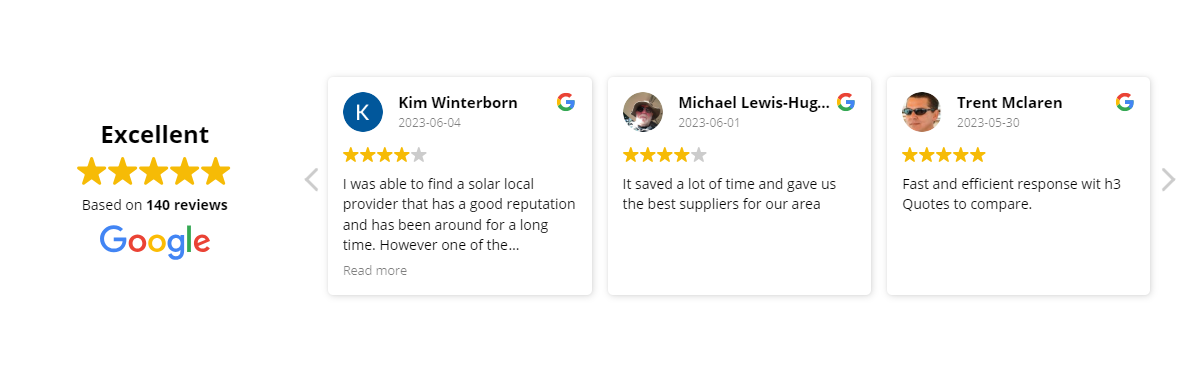The image size is (1184, 379).
Task: Click the 'Excellent' rating heading
Action: [x=155, y=134]
